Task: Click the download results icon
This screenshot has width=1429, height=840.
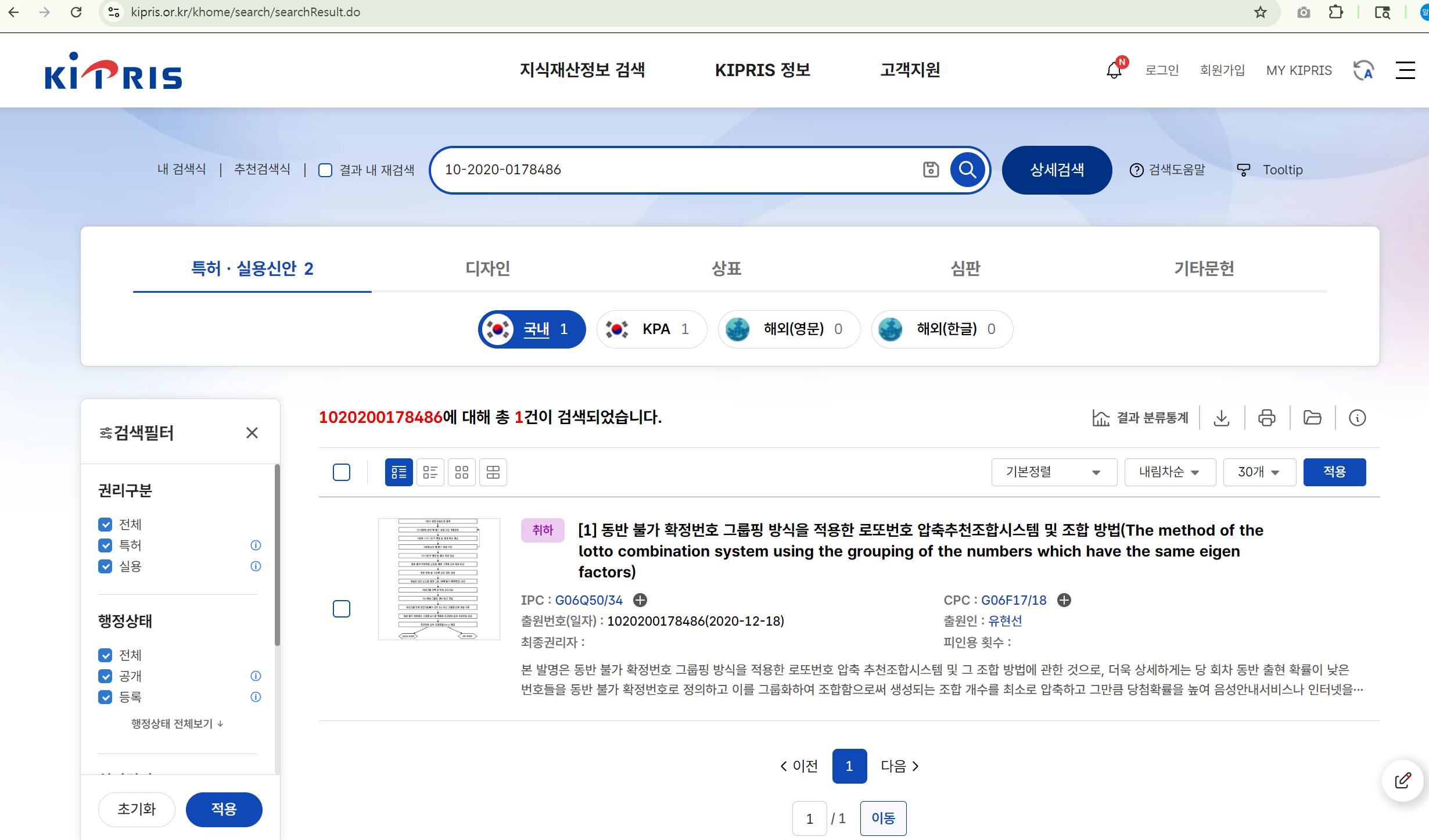Action: click(x=1222, y=418)
